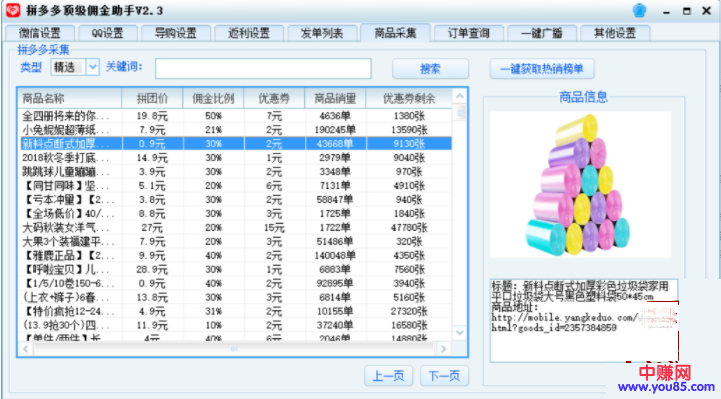The width and height of the screenshot is (721, 399).
Task: Close the application window
Action: [707, 11]
